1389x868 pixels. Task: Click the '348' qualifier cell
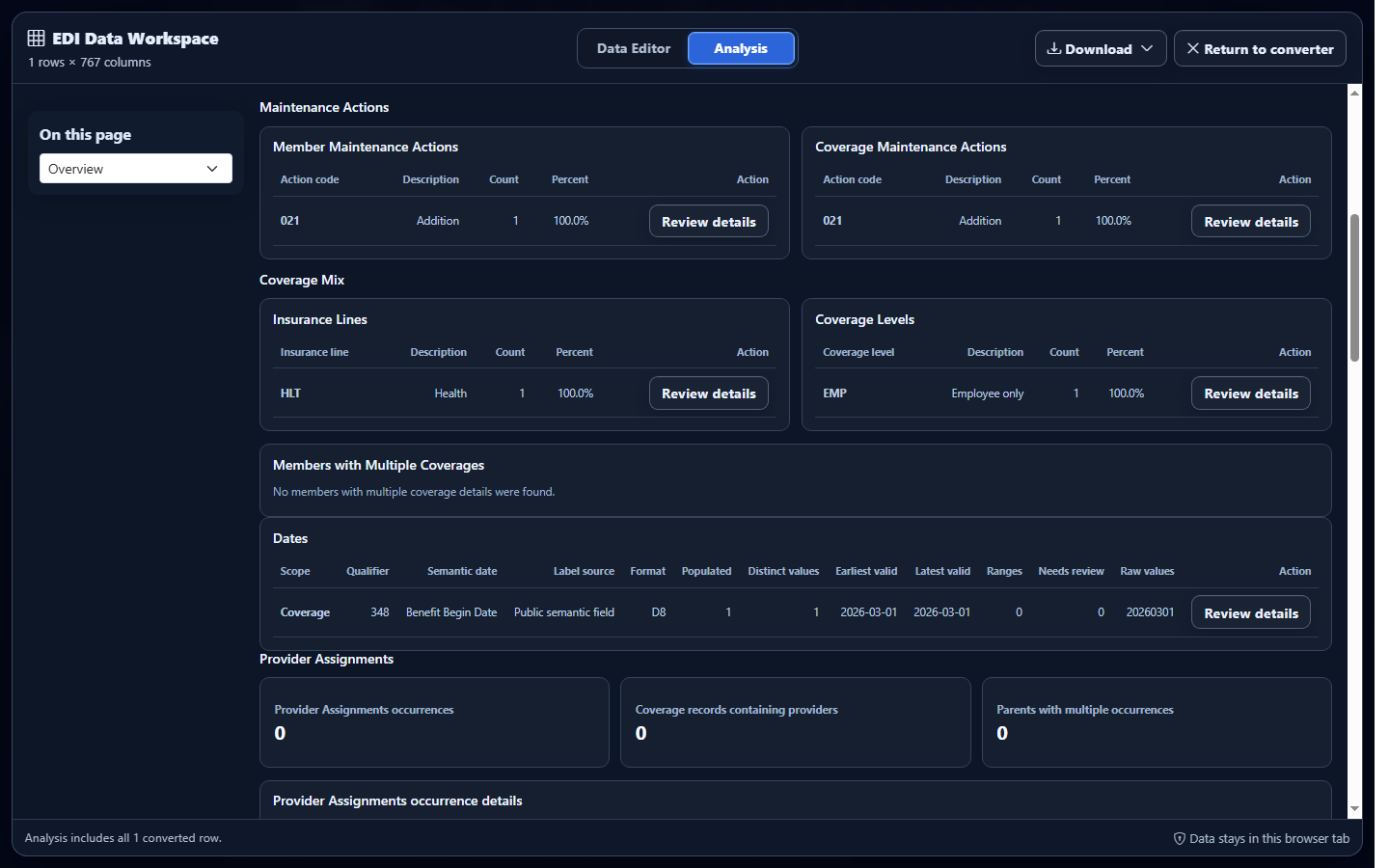380,612
